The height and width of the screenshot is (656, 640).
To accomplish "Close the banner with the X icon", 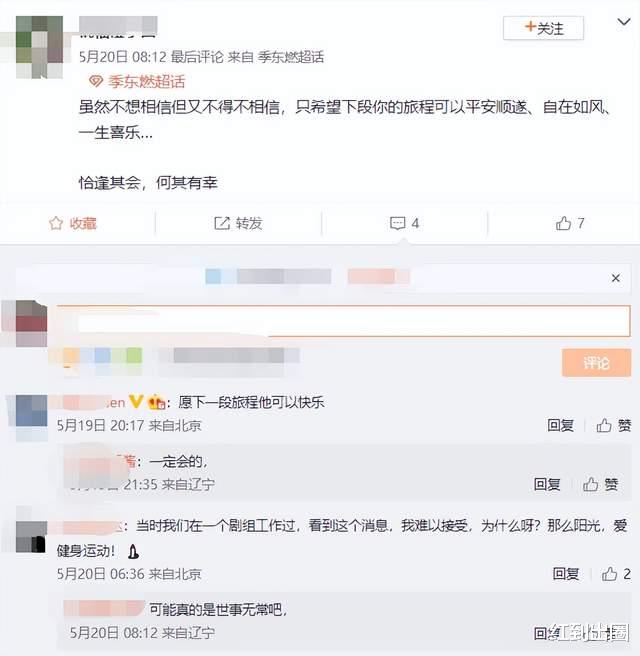I will click(x=616, y=278).
